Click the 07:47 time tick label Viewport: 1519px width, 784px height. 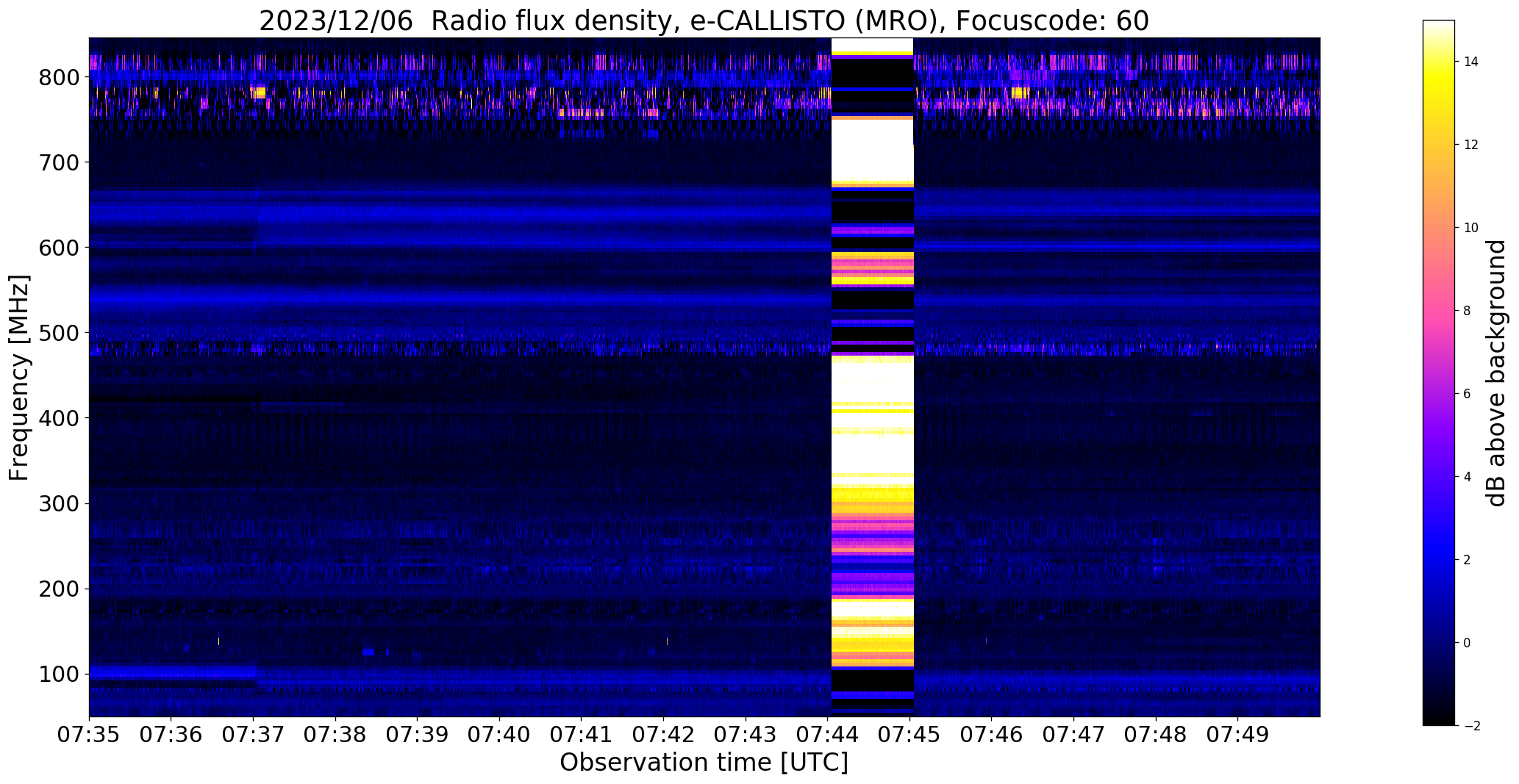[x=1074, y=736]
